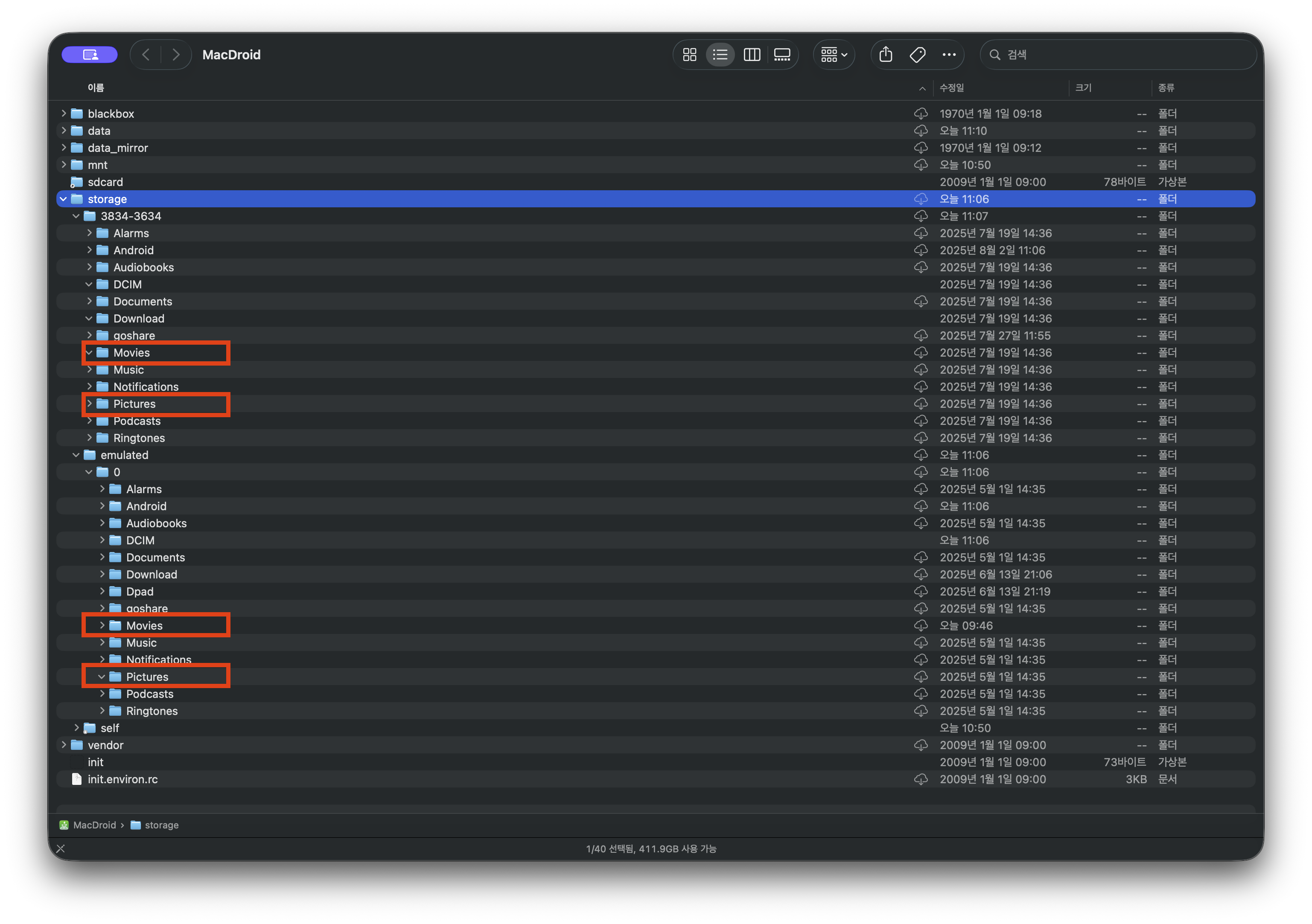Collapse the storage folder
This screenshot has width=1312, height=924.
(x=64, y=199)
